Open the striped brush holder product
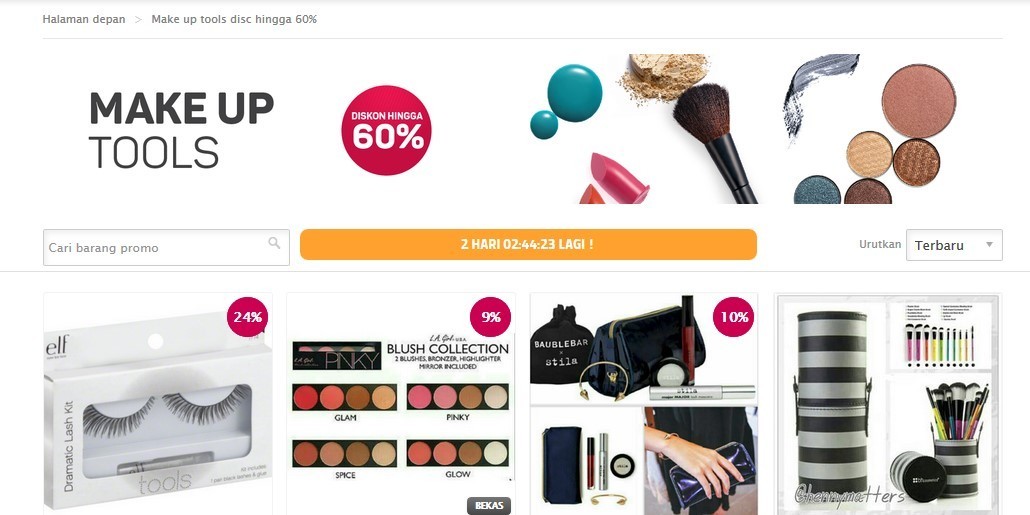 tap(887, 404)
